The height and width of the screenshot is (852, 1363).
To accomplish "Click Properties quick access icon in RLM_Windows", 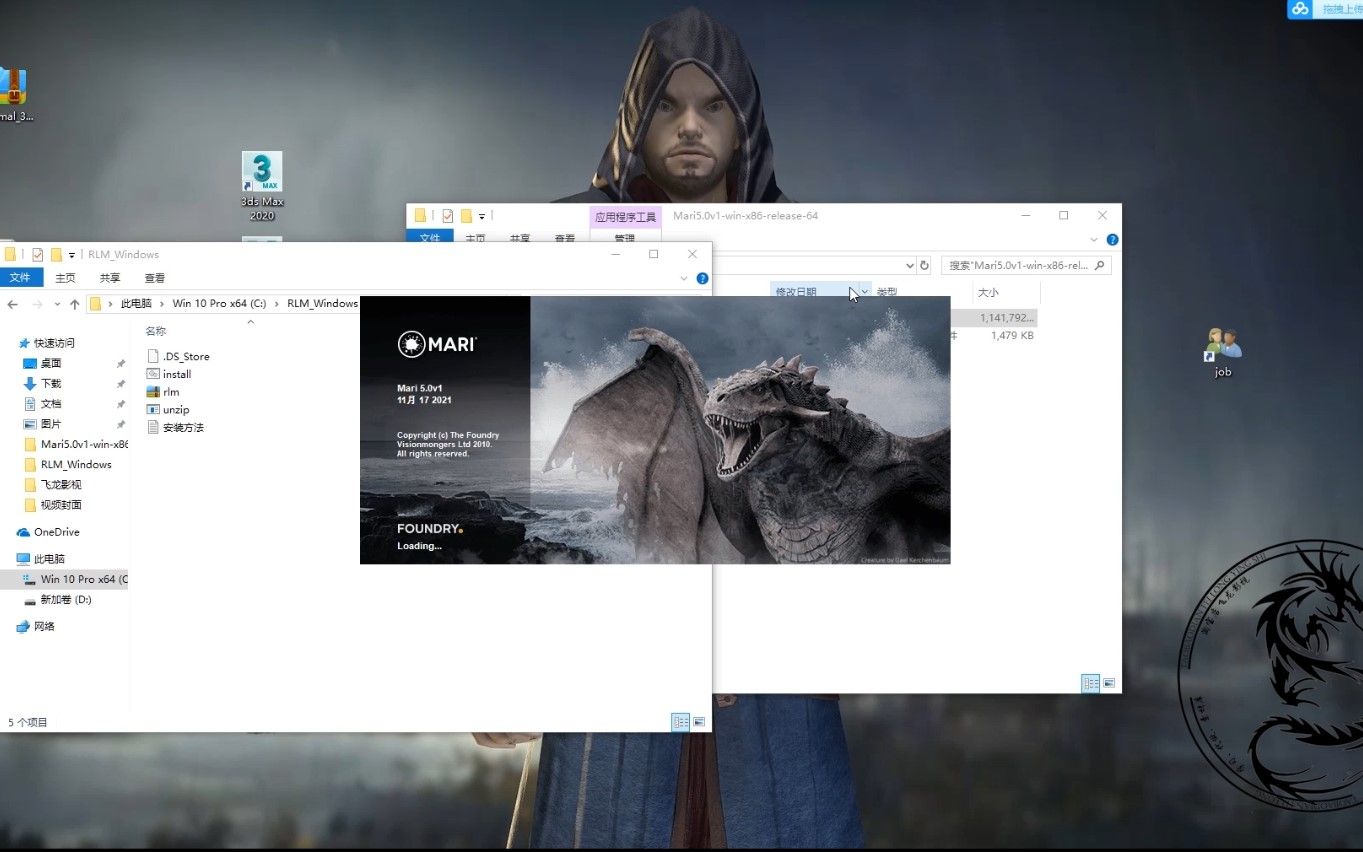I will click(x=37, y=254).
